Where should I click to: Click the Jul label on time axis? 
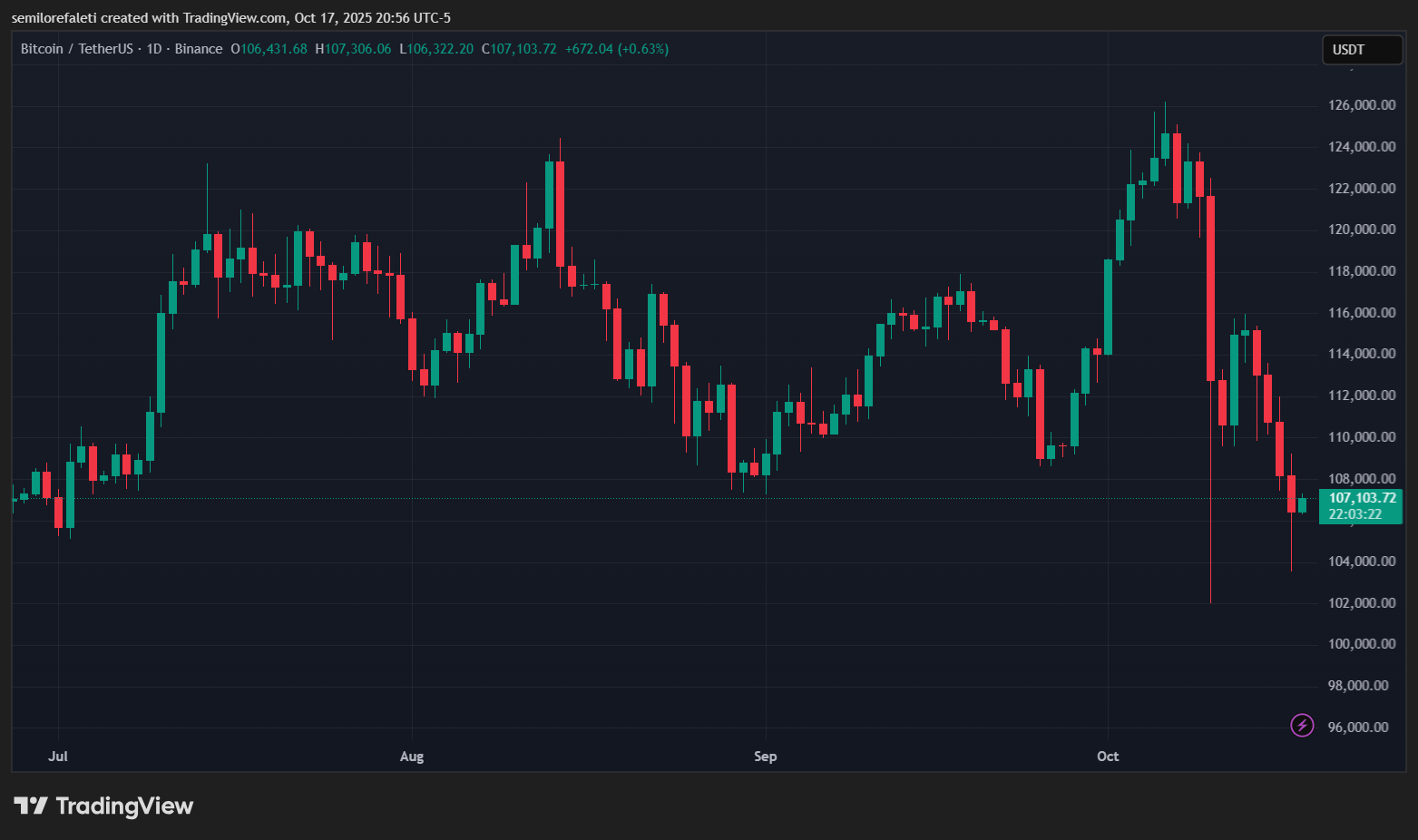[58, 756]
